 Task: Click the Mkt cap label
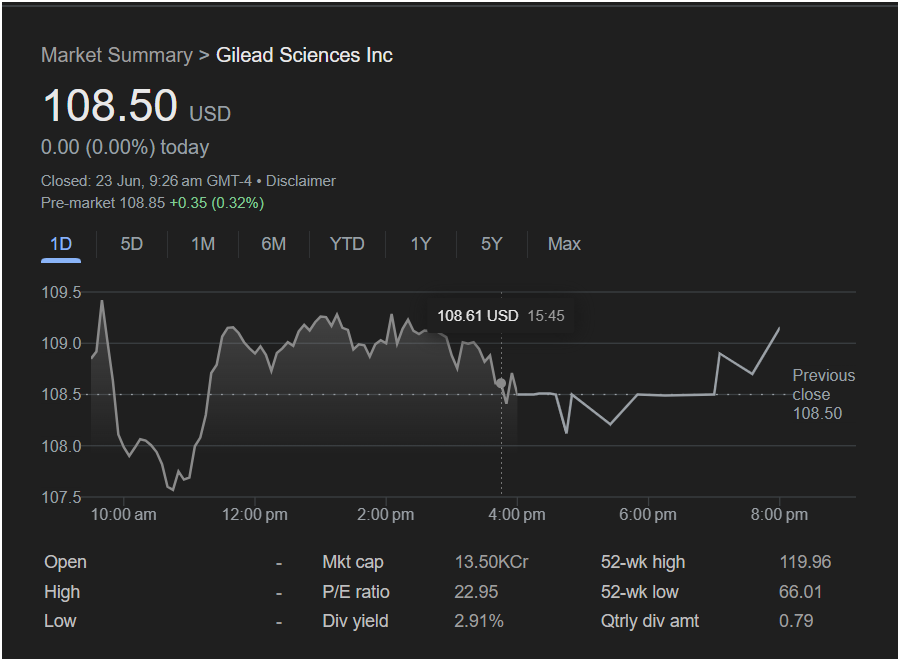point(353,562)
